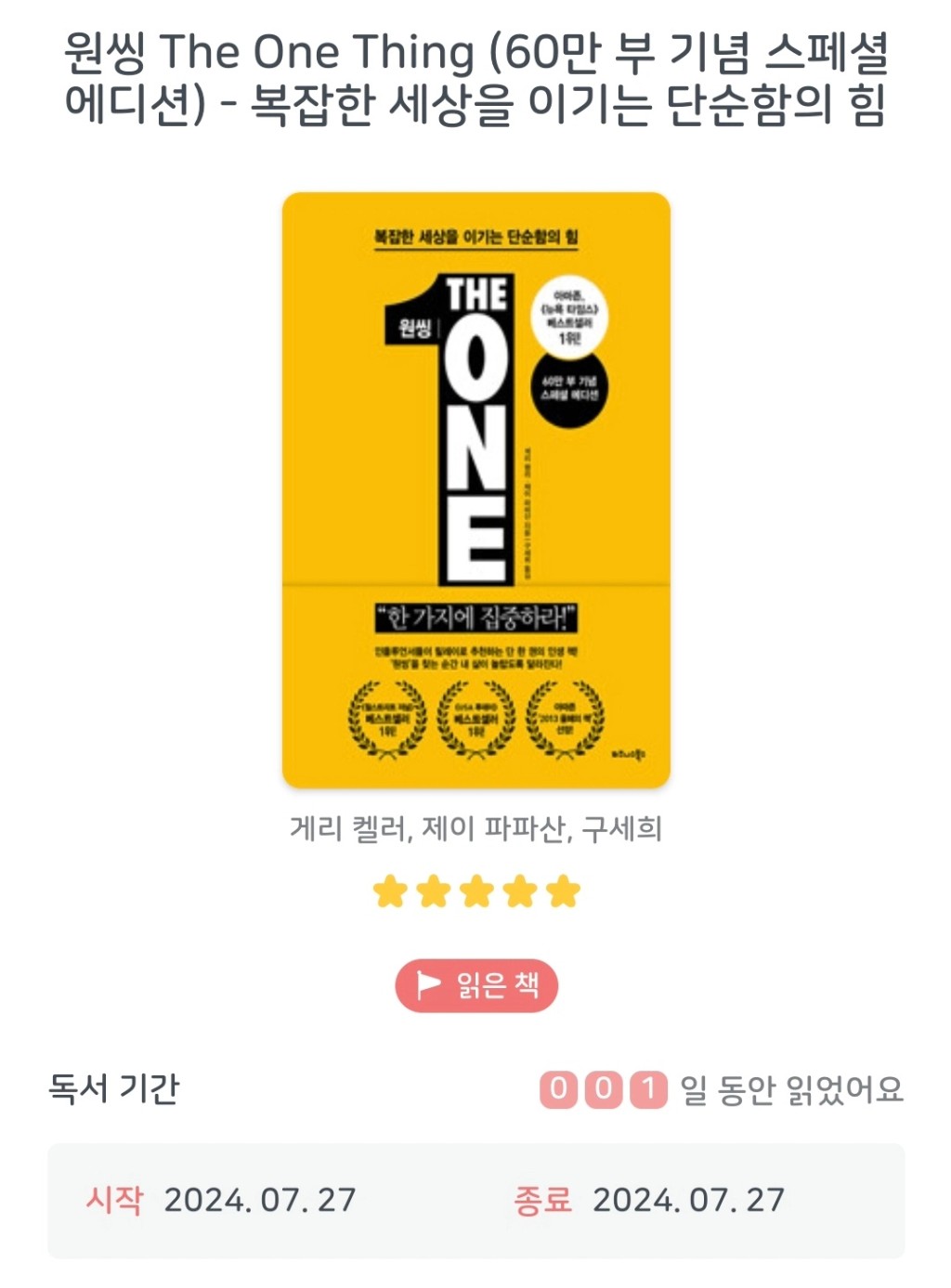
Task: Tap the second rating star
Action: [x=434, y=891]
